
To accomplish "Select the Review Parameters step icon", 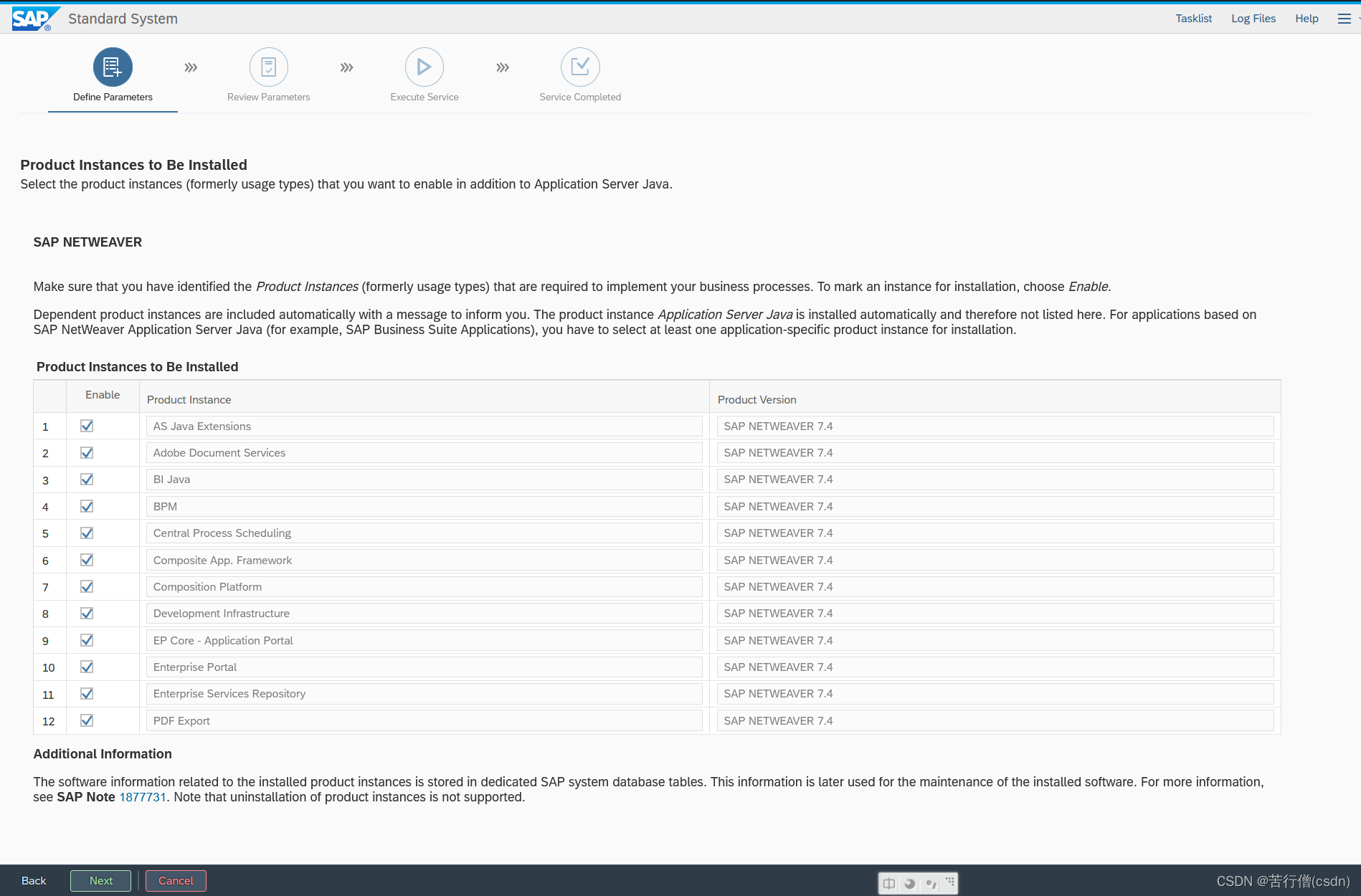I will click(269, 67).
